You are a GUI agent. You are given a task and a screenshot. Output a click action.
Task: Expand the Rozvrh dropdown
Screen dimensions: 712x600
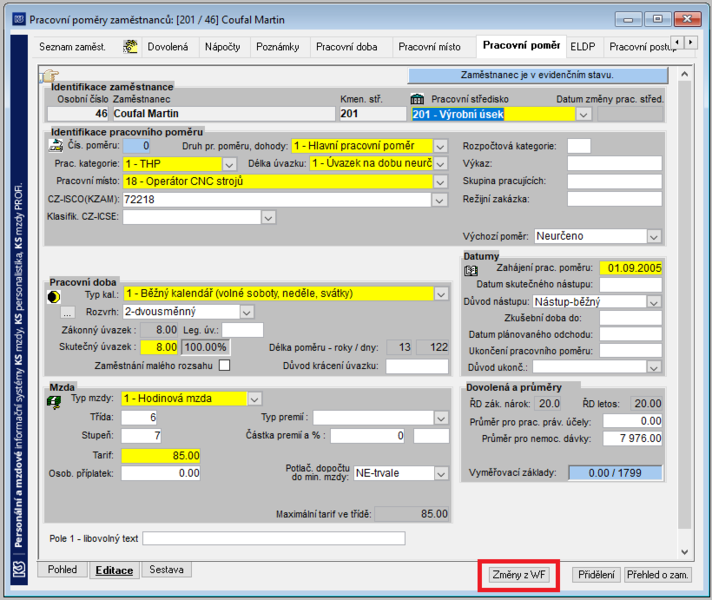point(247,312)
